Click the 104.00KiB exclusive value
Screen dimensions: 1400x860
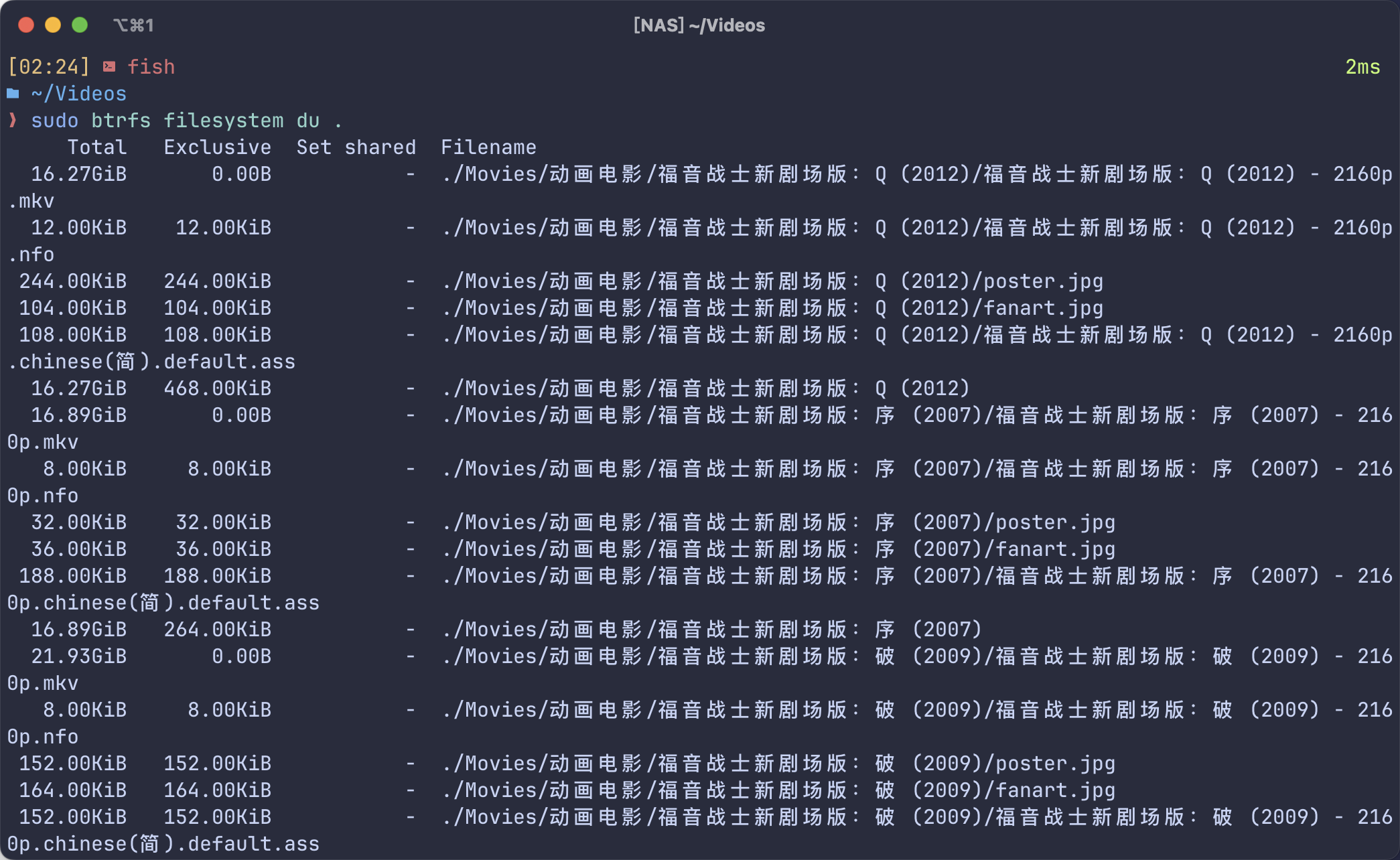click(217, 307)
